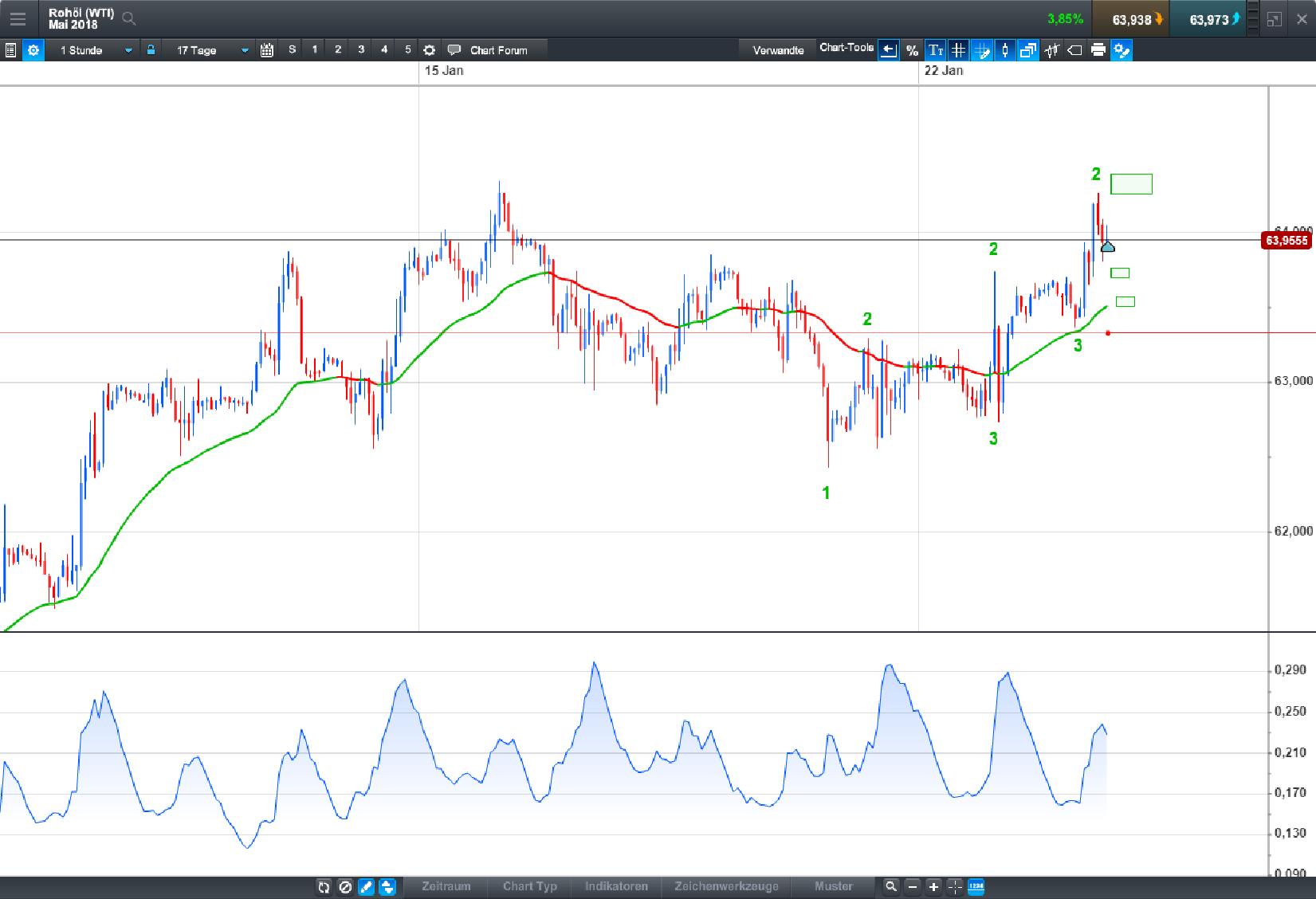
Task: Toggle the back-arrow scale button
Action: [889, 50]
